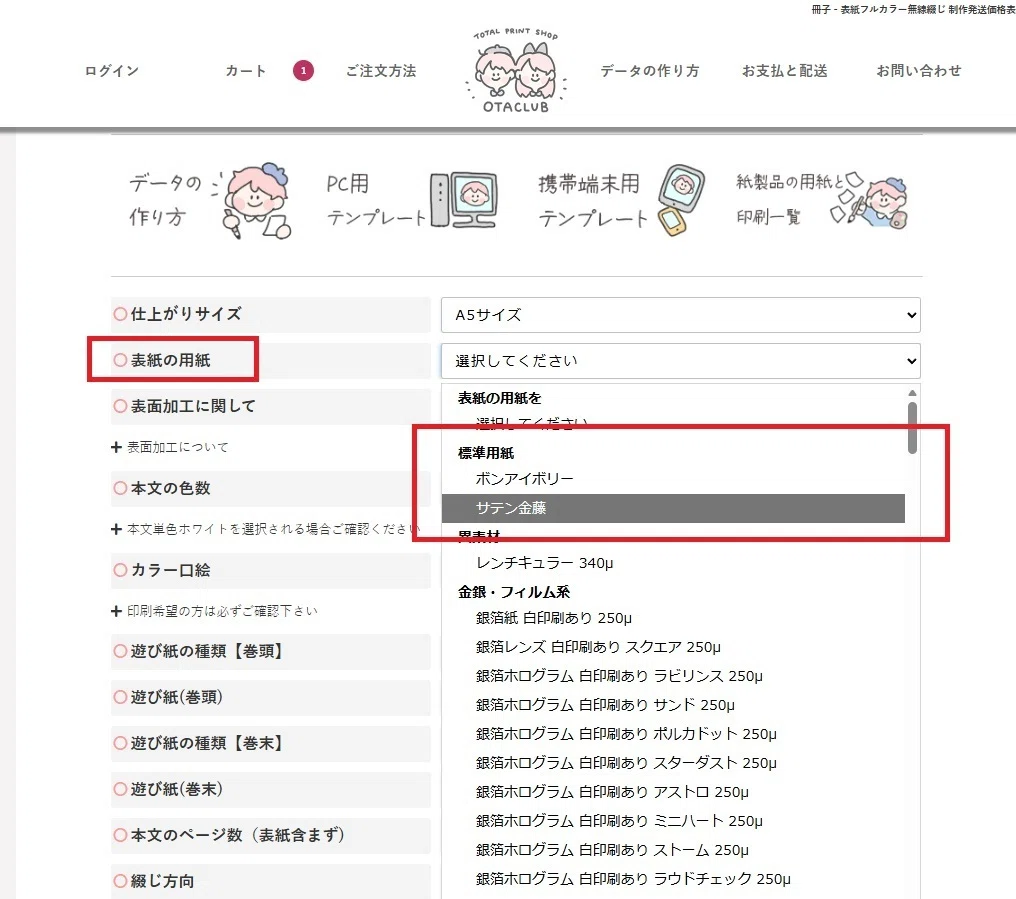
Task: Choose 銀箔レンズ 白印刷あり スクエア 250μ
Action: 673,647
